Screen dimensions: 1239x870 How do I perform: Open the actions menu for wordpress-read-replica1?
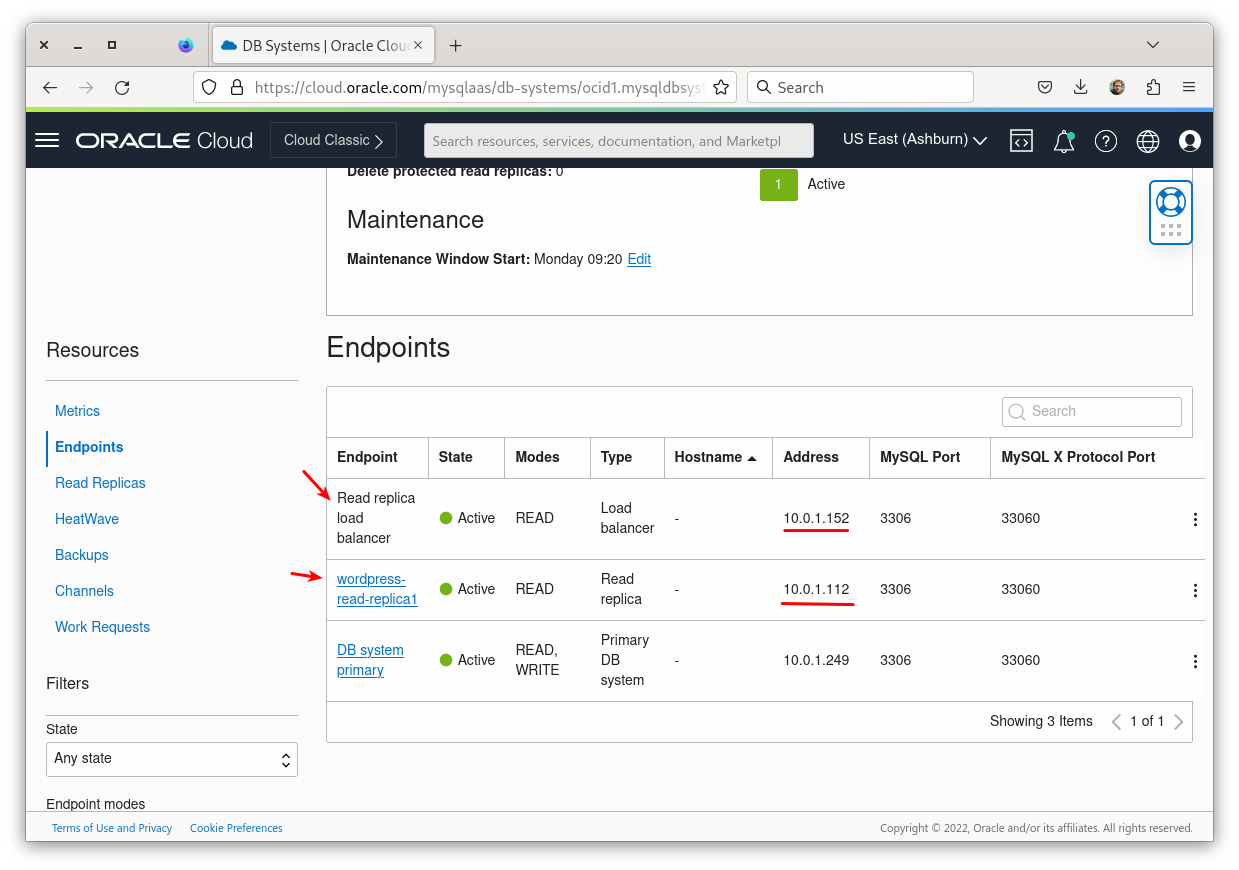click(x=1194, y=590)
